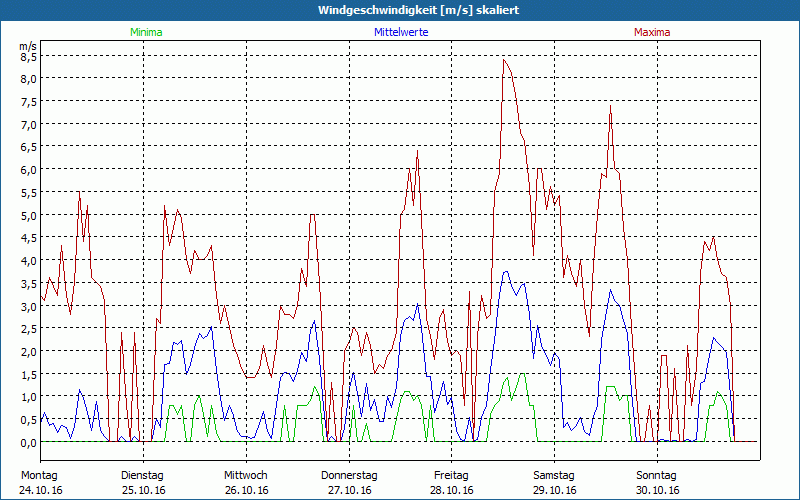The width and height of the screenshot is (800, 500).
Task: Click the 1,0 value on the y-axis
Action: point(28,397)
